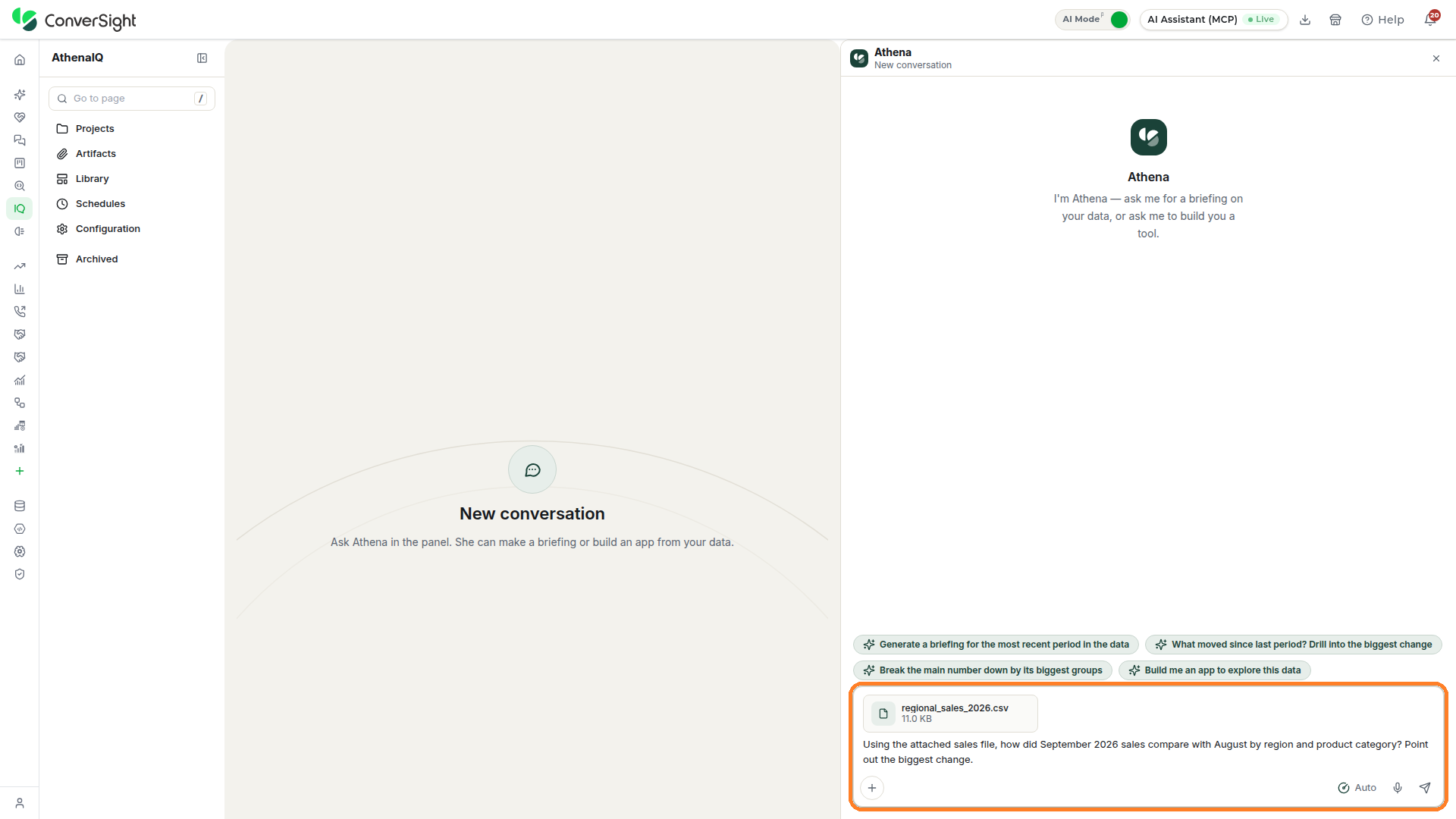Open the bar chart rail icon
The image size is (1456, 819).
[x=20, y=289]
